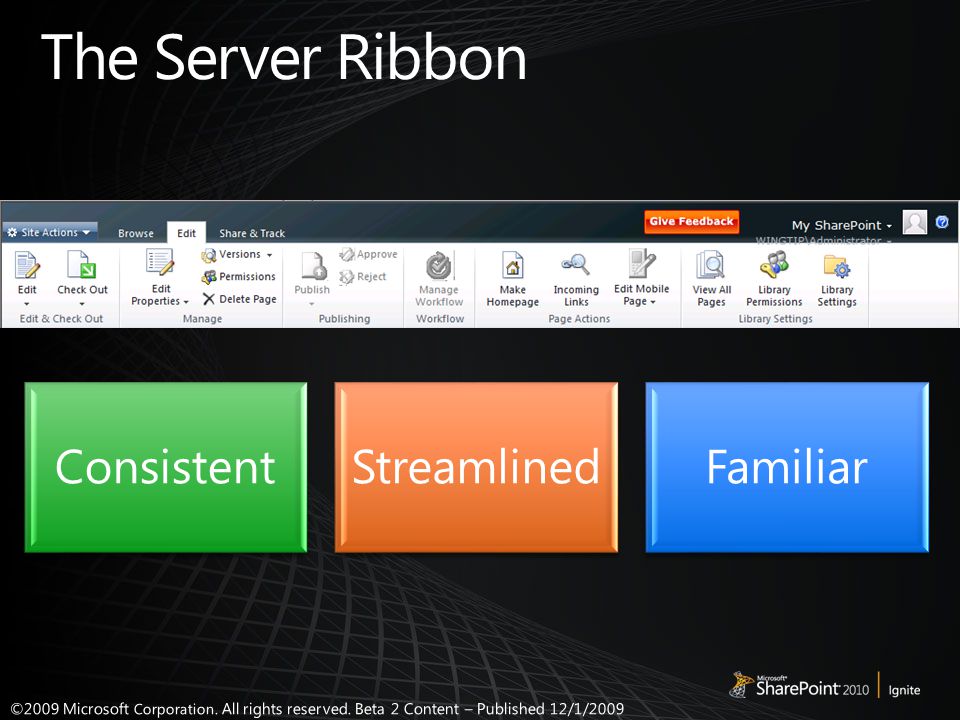Expand the Check Out dropdown arrow
The height and width of the screenshot is (720, 960).
tap(82, 304)
